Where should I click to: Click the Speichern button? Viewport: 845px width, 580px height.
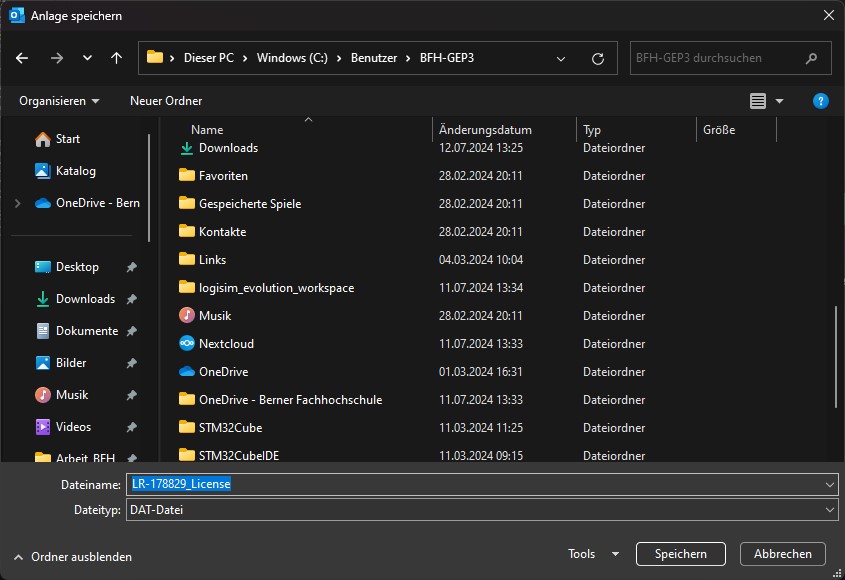[681, 554]
